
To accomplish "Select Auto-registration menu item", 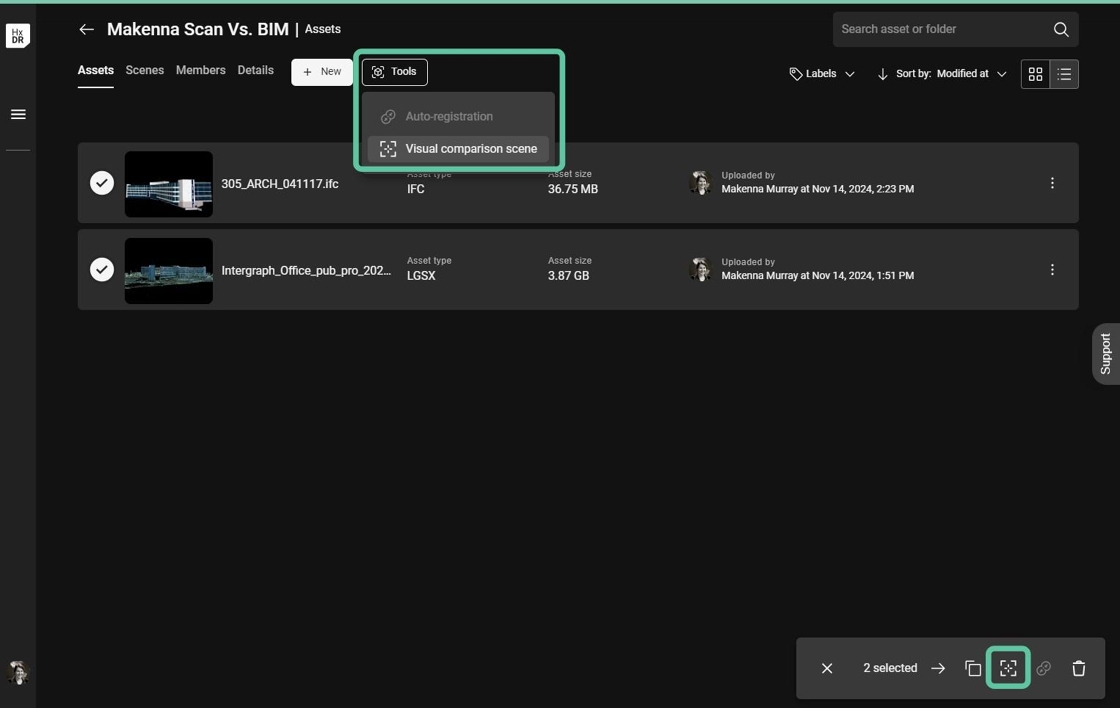I will (458, 116).
